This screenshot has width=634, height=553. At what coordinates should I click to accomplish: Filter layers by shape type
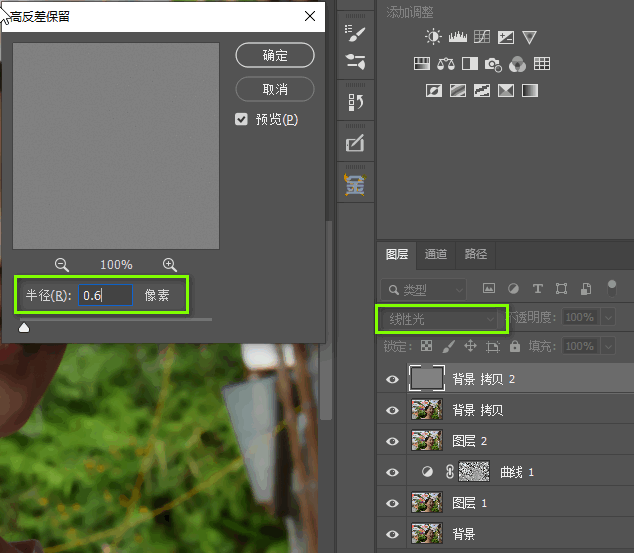[x=561, y=289]
